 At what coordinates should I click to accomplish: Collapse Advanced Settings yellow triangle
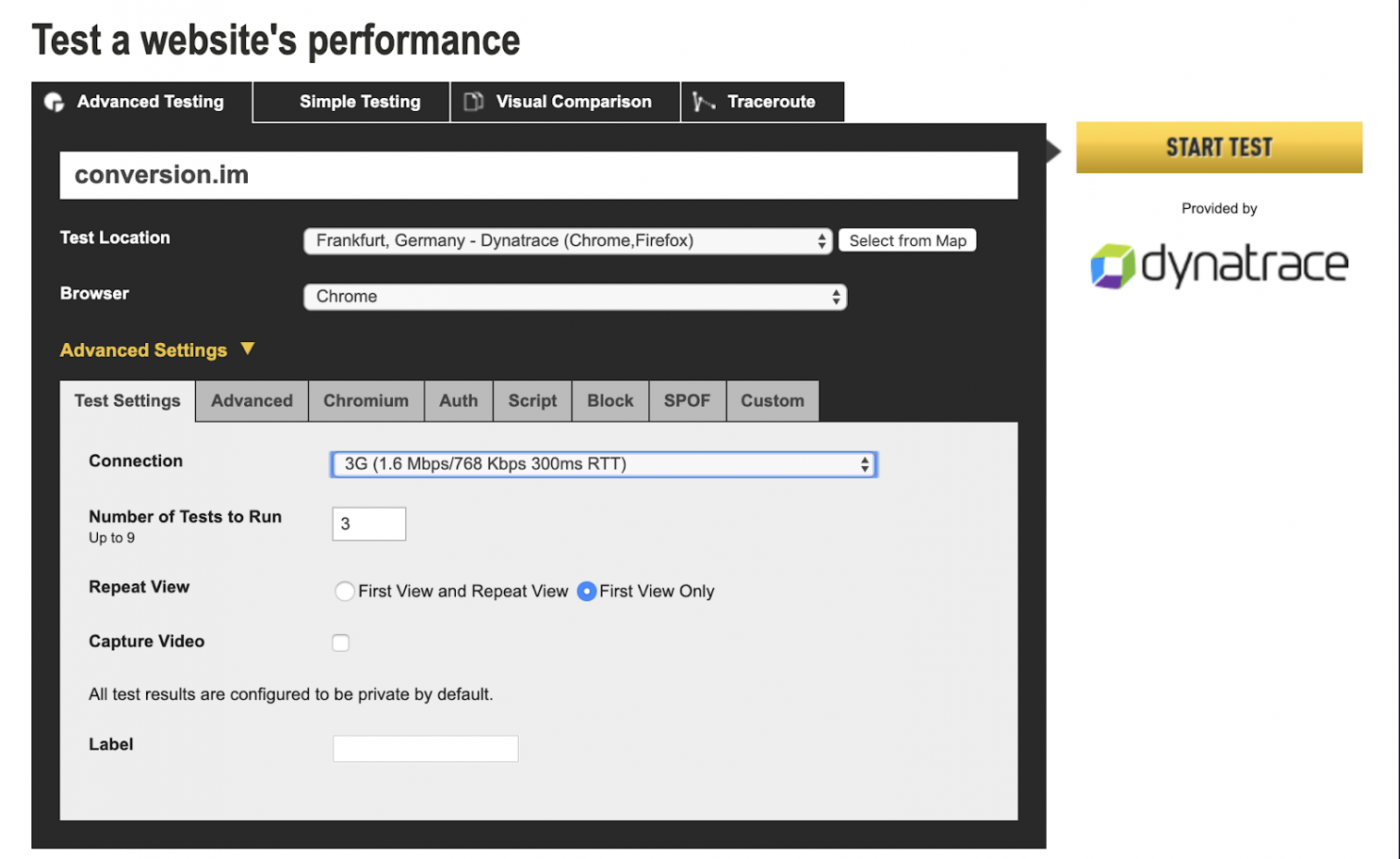(247, 349)
